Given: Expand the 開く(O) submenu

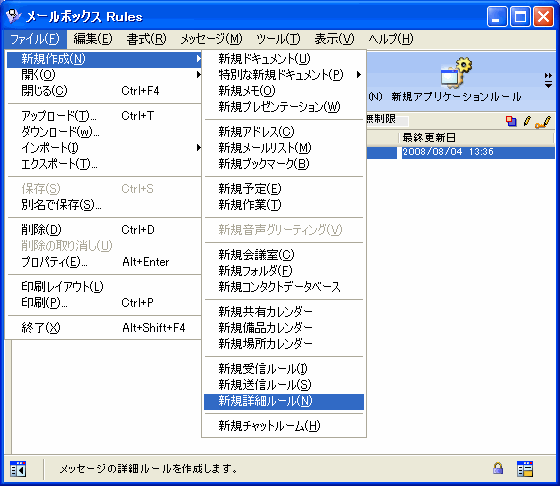Looking at the screenshot, I should click(104, 75).
